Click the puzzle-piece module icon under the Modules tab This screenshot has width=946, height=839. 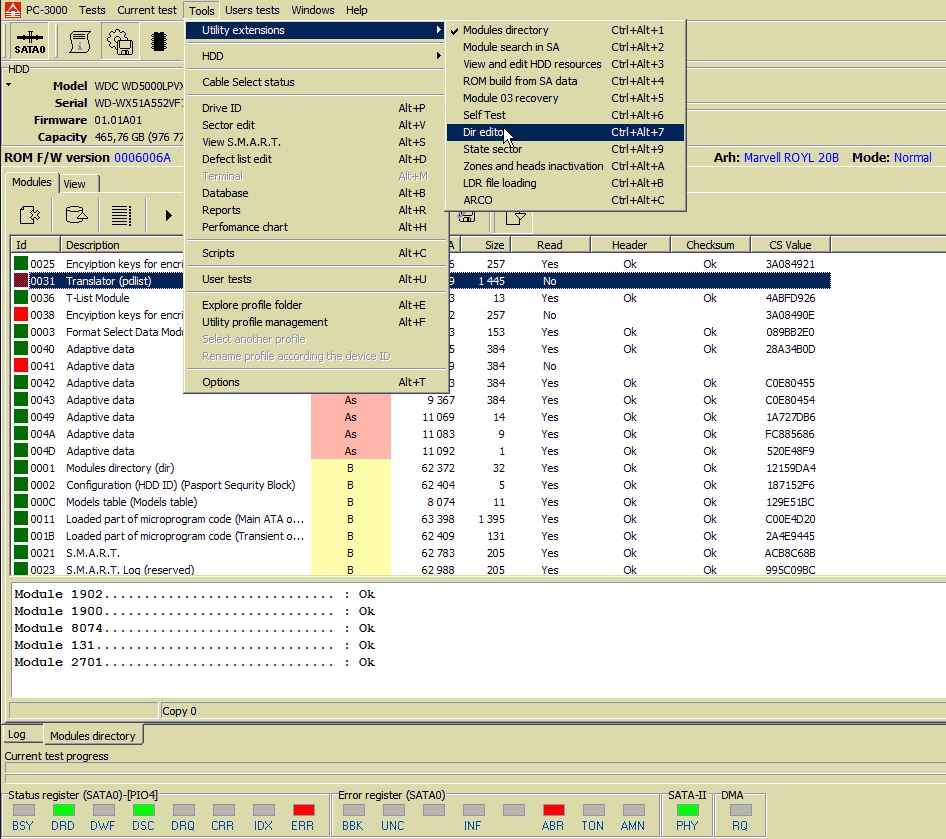point(29,215)
